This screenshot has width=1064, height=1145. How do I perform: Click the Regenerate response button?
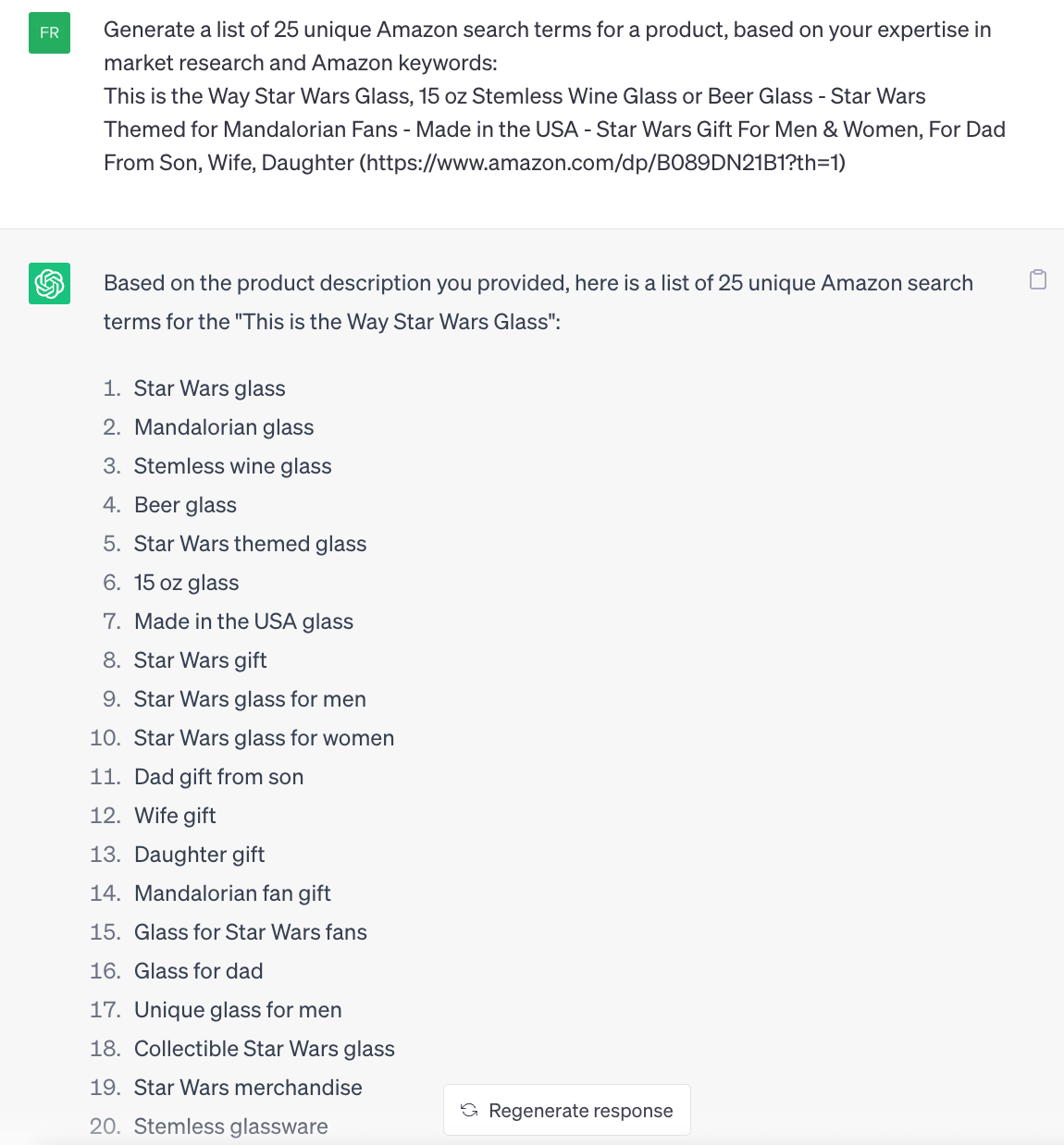[x=566, y=1110]
